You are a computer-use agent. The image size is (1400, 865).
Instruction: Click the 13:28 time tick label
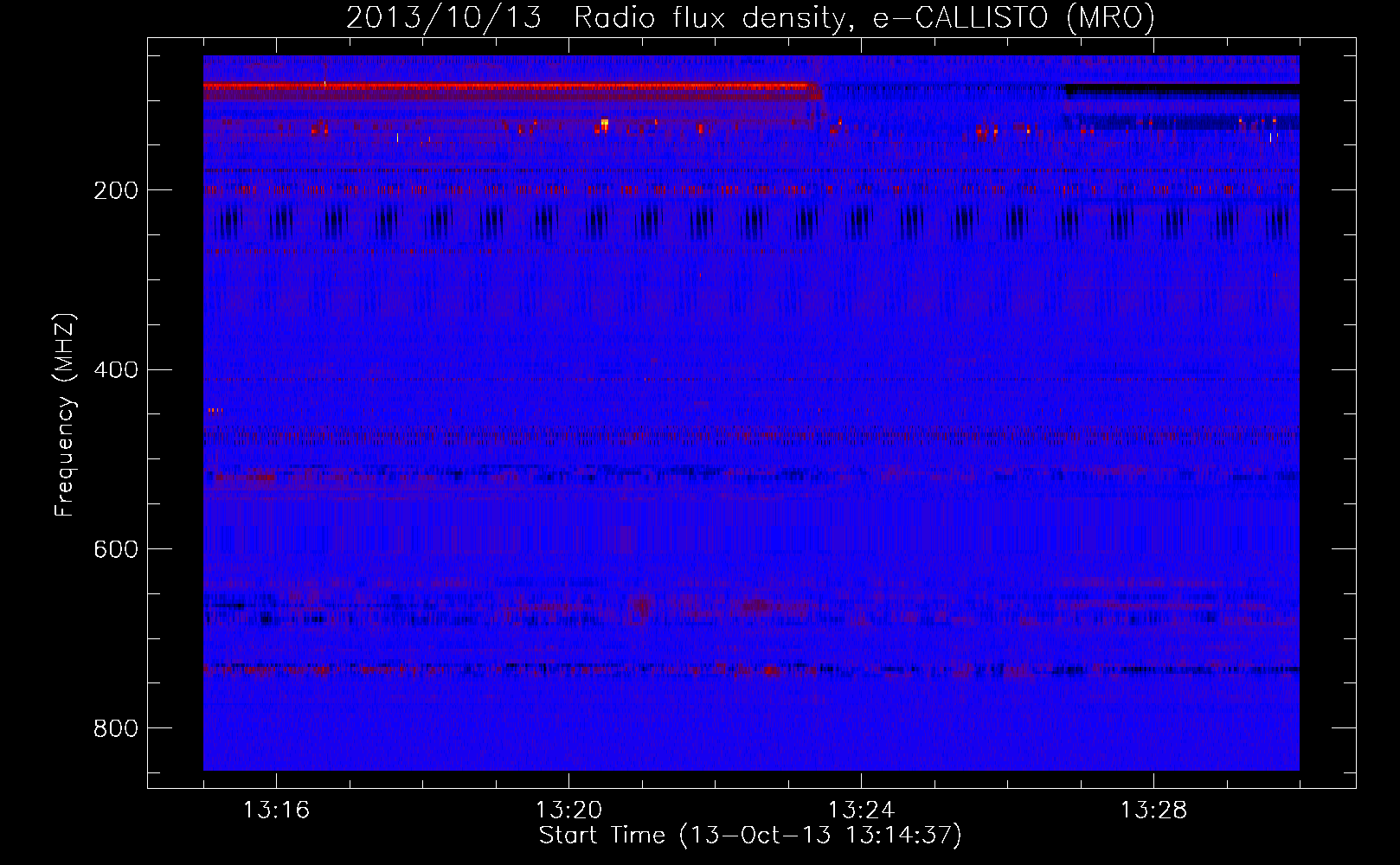(1153, 811)
